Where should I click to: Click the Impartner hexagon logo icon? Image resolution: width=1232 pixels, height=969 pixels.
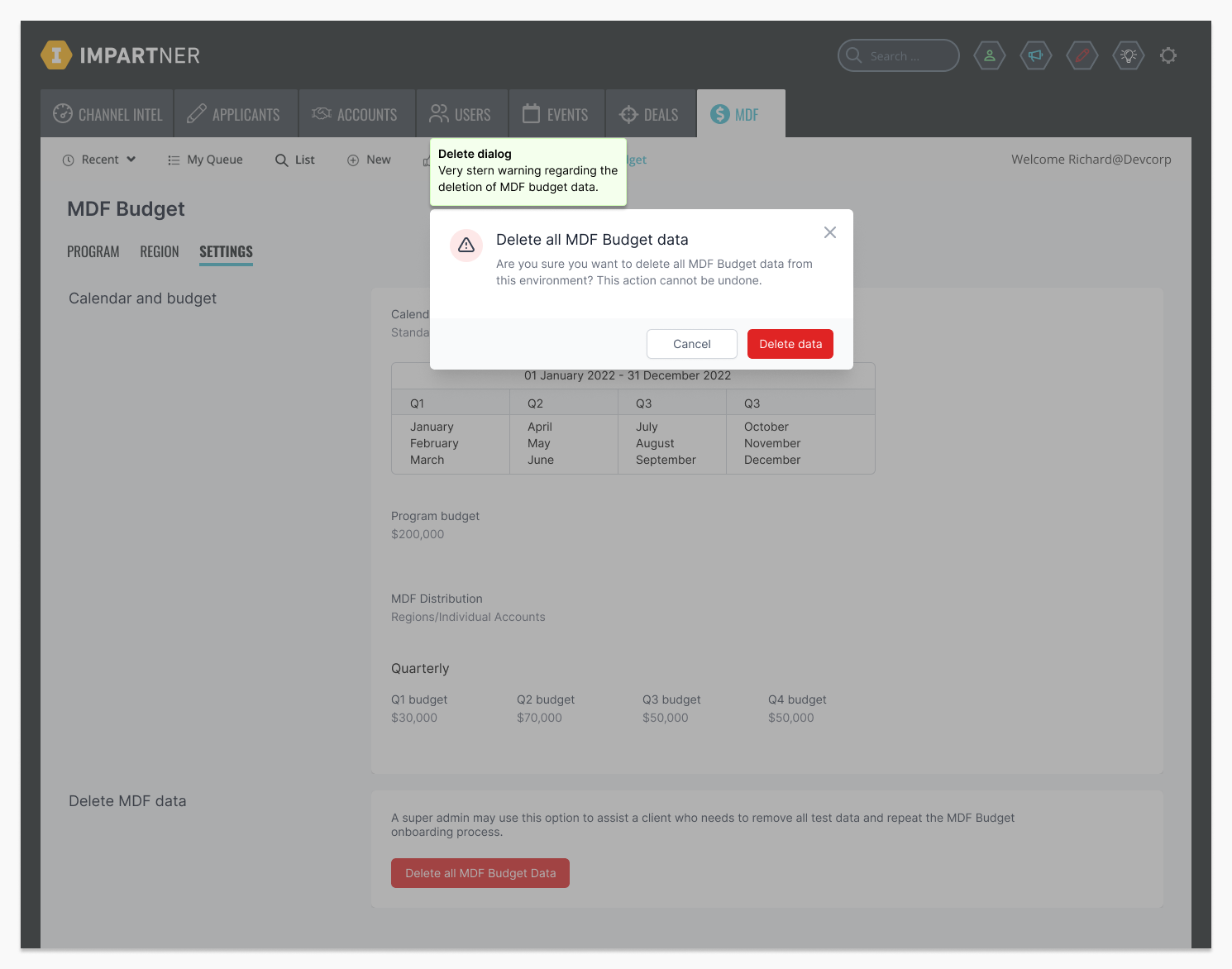(x=56, y=55)
